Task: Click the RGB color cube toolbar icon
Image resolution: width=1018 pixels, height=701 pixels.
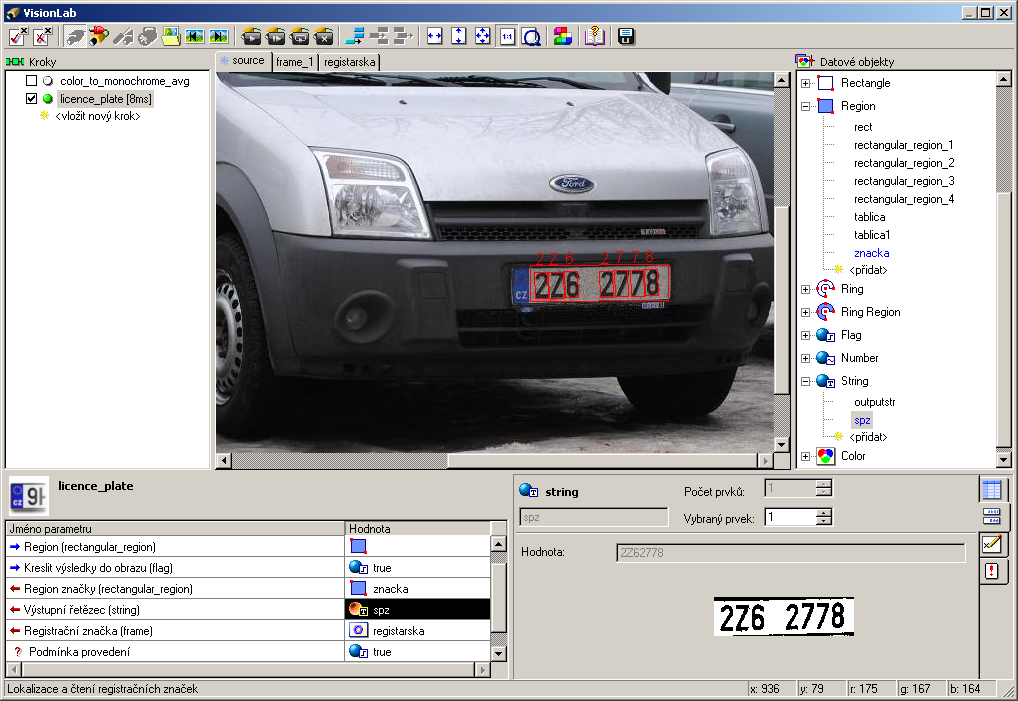Action: pos(562,37)
